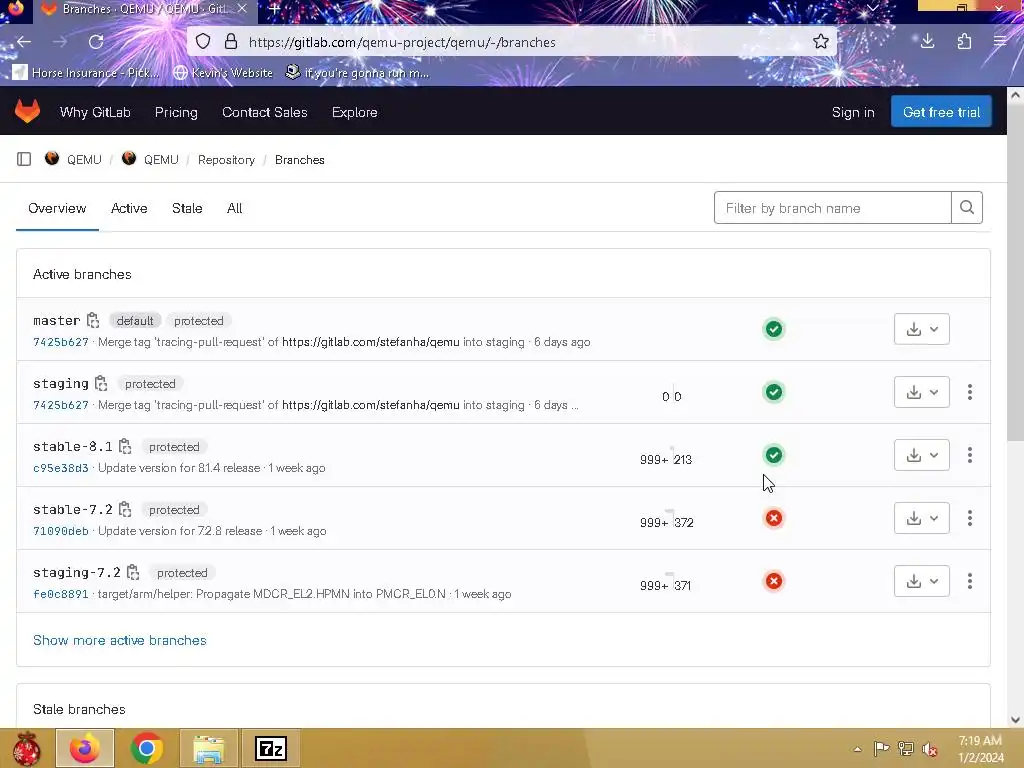Open a new browser tab

[275, 8]
